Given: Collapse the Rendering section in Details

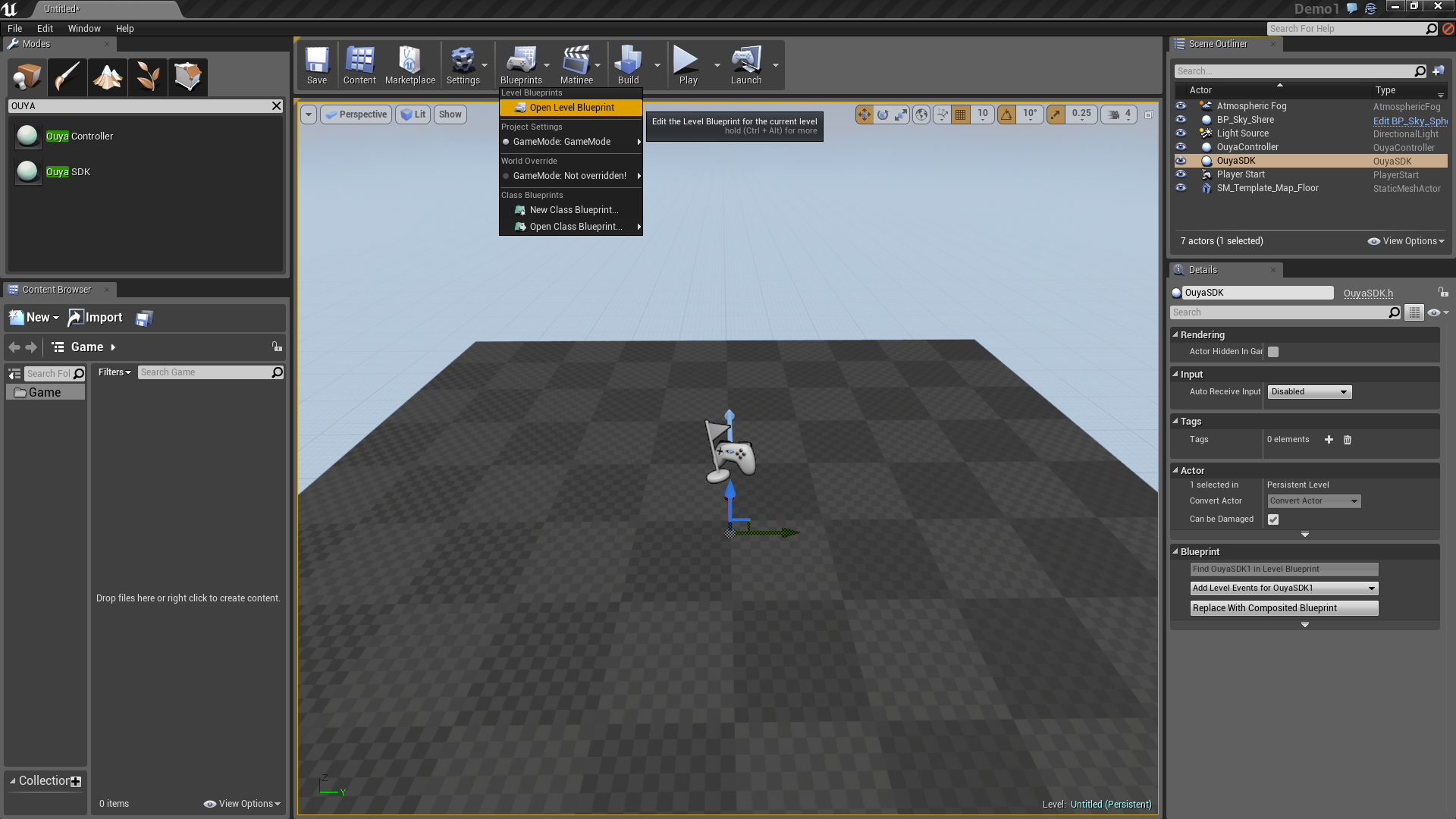Looking at the screenshot, I should click(x=1175, y=334).
